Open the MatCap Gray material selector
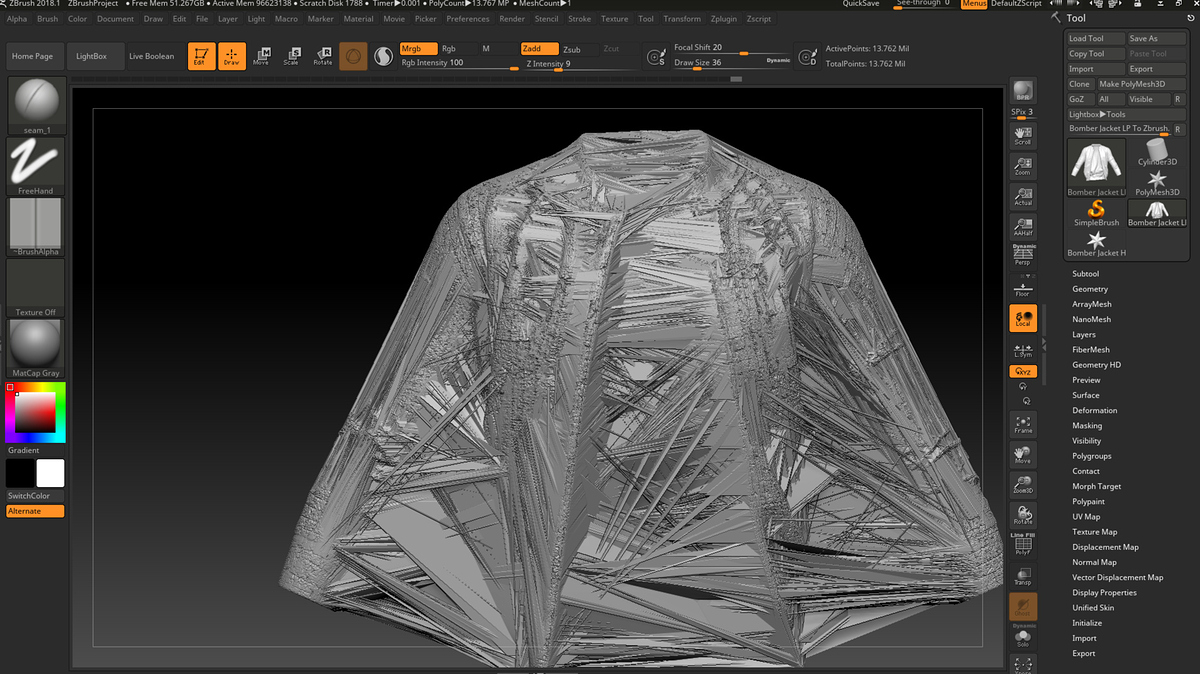The width and height of the screenshot is (1200, 674). tap(36, 348)
